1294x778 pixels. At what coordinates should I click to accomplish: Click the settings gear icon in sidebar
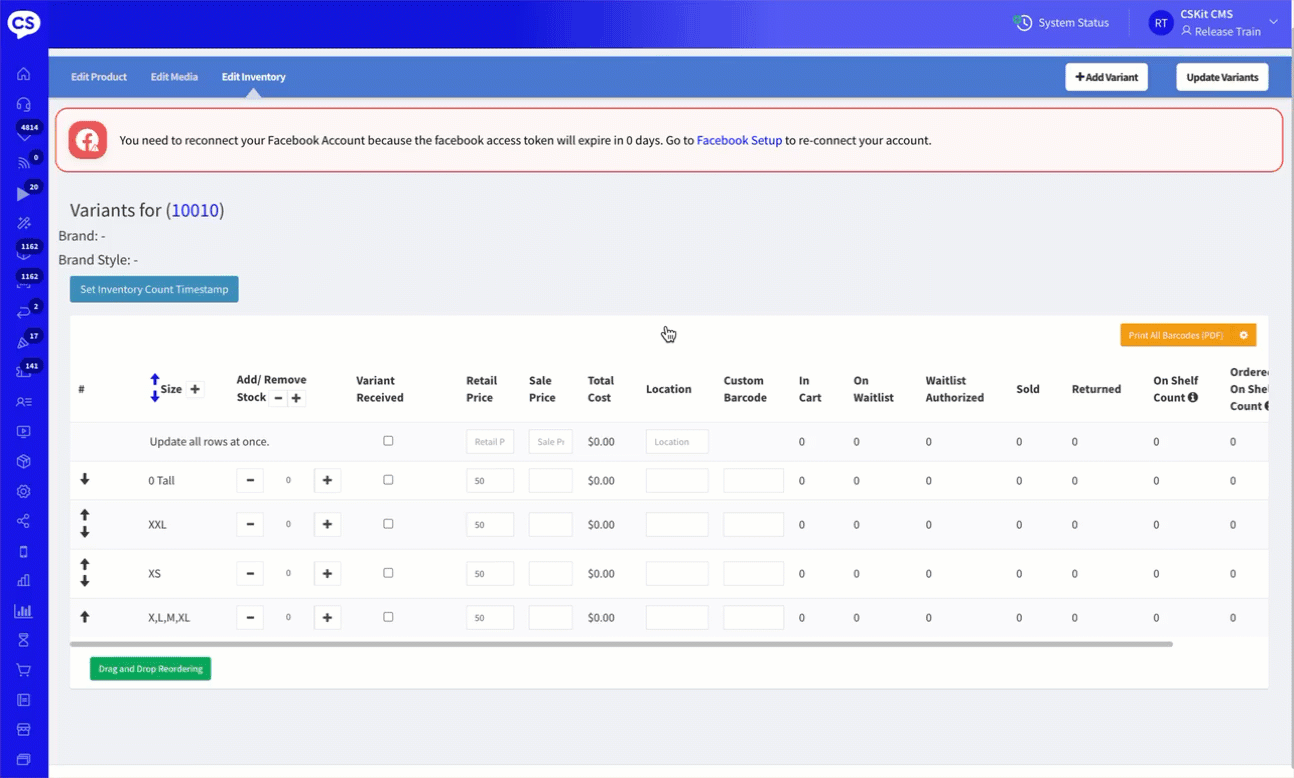(24, 491)
